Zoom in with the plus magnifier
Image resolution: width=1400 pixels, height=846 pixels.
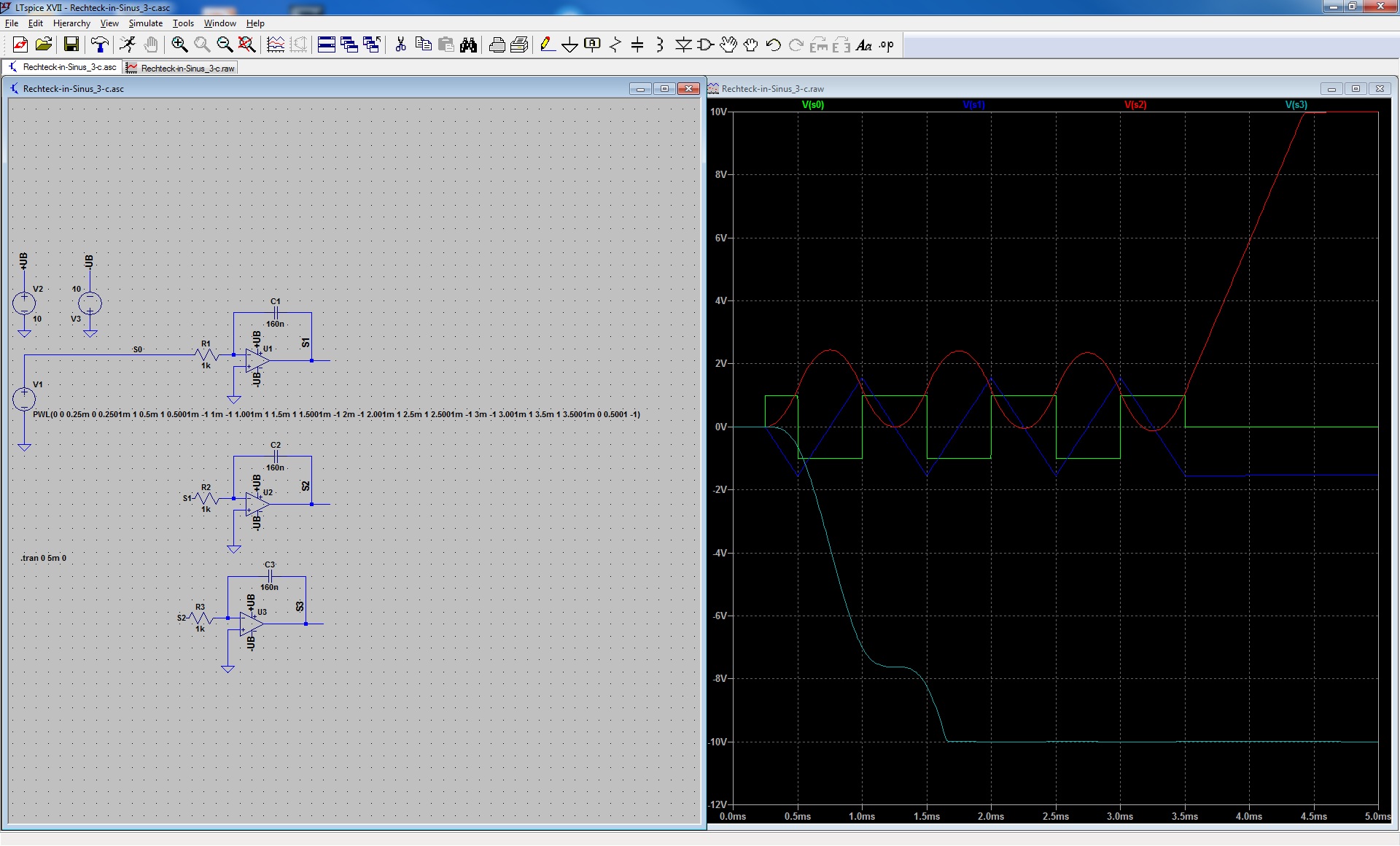coord(179,45)
